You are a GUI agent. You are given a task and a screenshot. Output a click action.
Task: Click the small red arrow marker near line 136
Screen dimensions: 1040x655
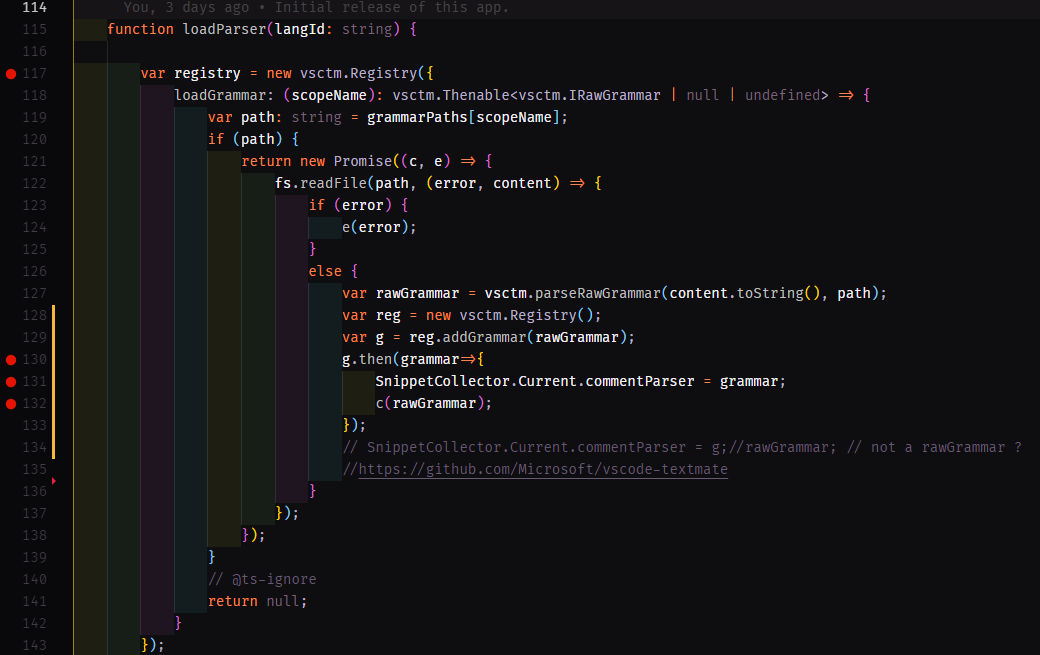click(55, 480)
